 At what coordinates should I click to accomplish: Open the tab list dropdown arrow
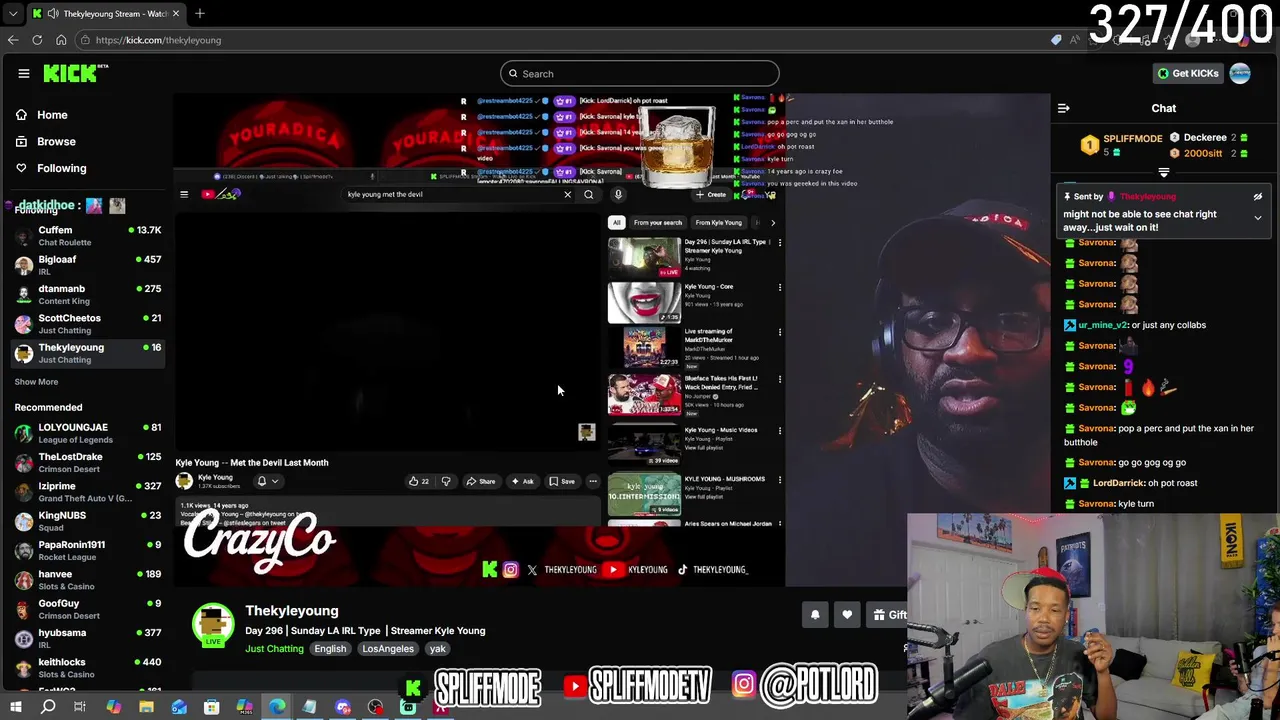[x=11, y=13]
